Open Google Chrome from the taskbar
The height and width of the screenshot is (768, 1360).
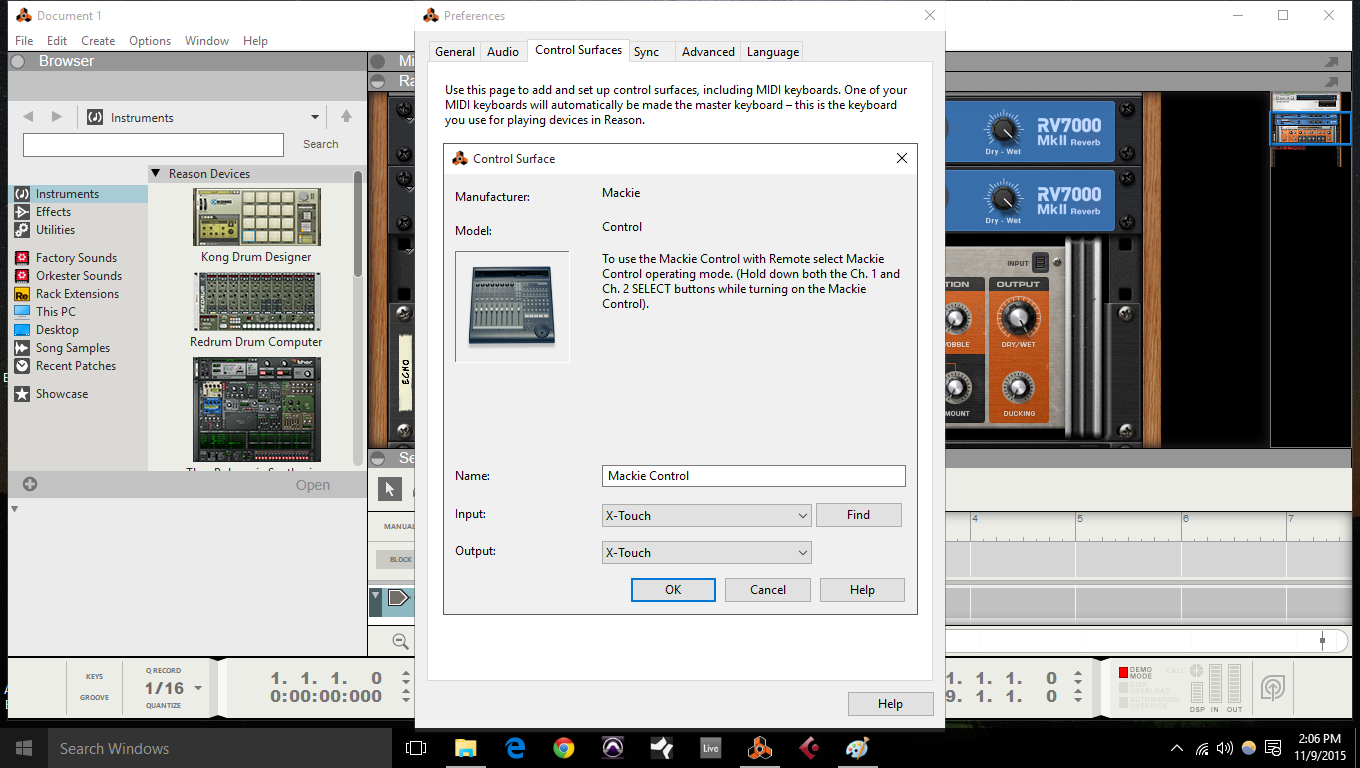(564, 748)
